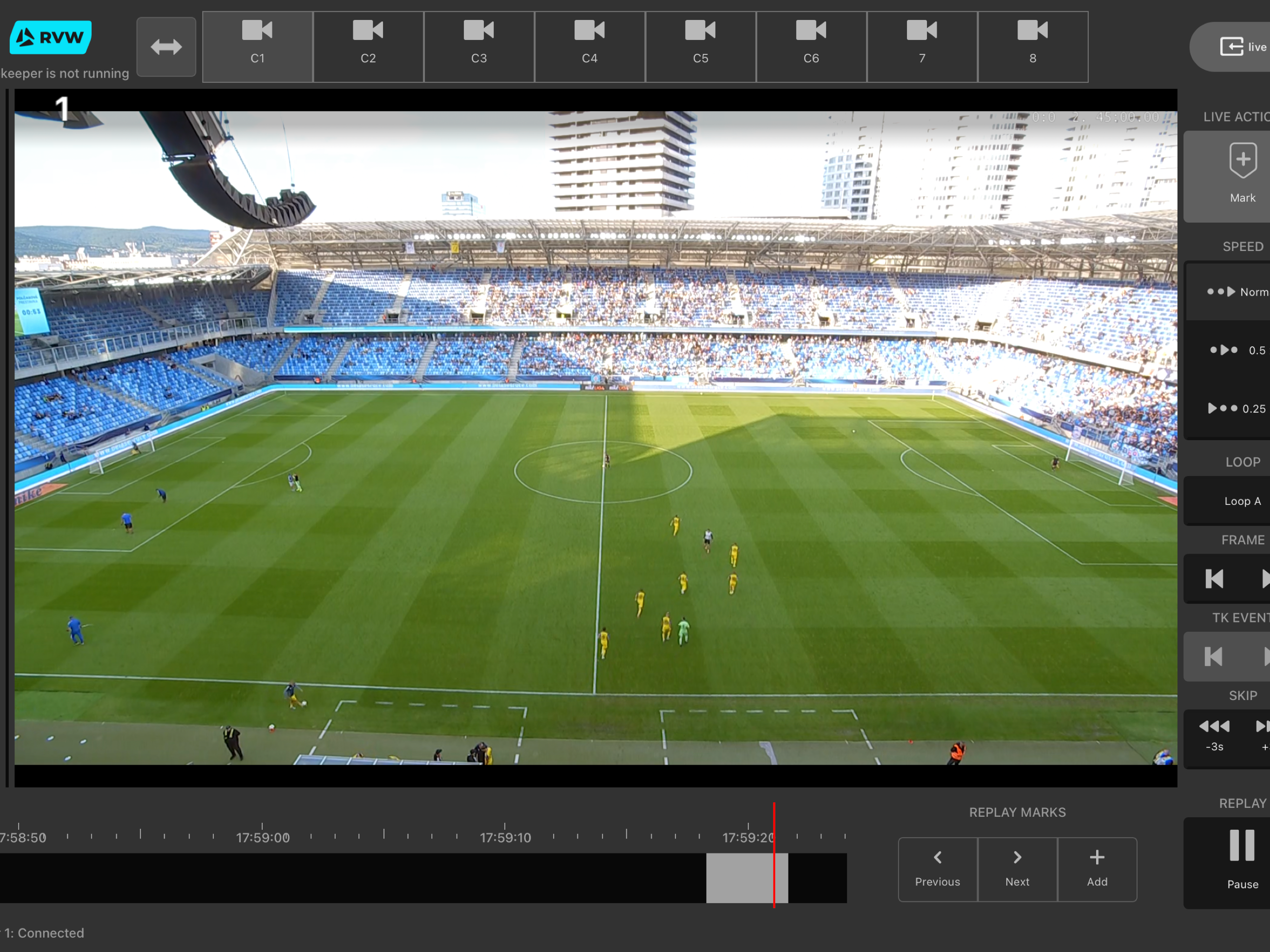Go to Next replay mark

pyautogui.click(x=1018, y=869)
